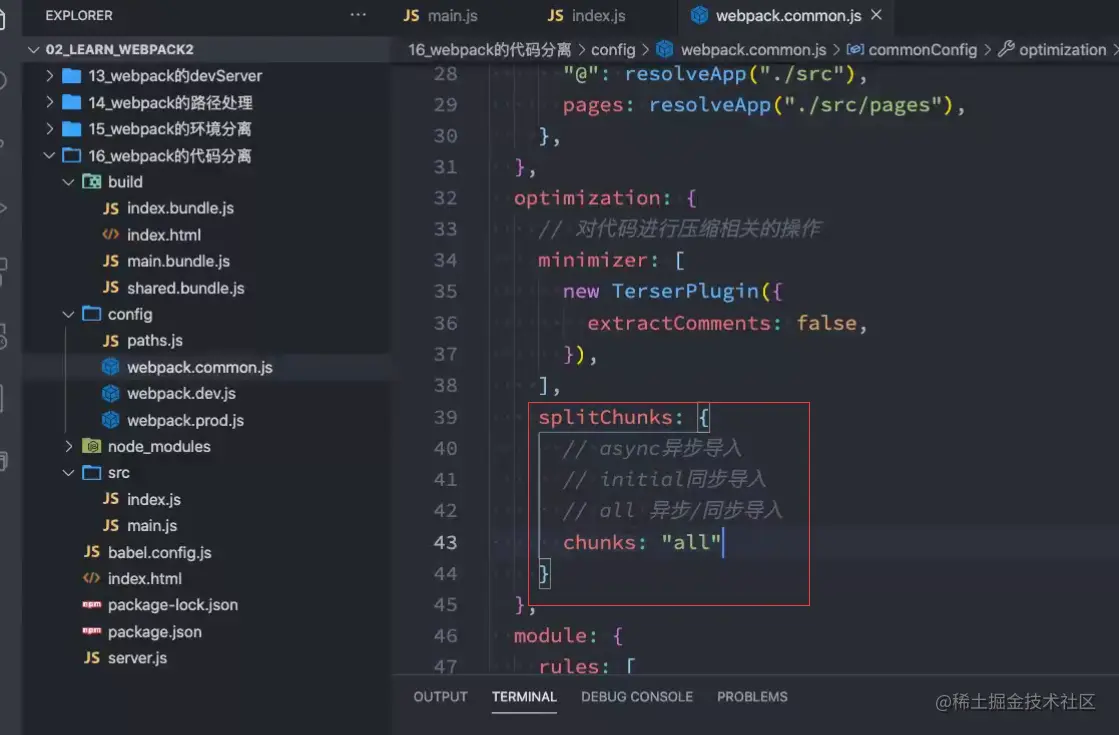Click the 15_webpack的环境分离 folder icon
This screenshot has width=1119, height=735.
[71, 129]
